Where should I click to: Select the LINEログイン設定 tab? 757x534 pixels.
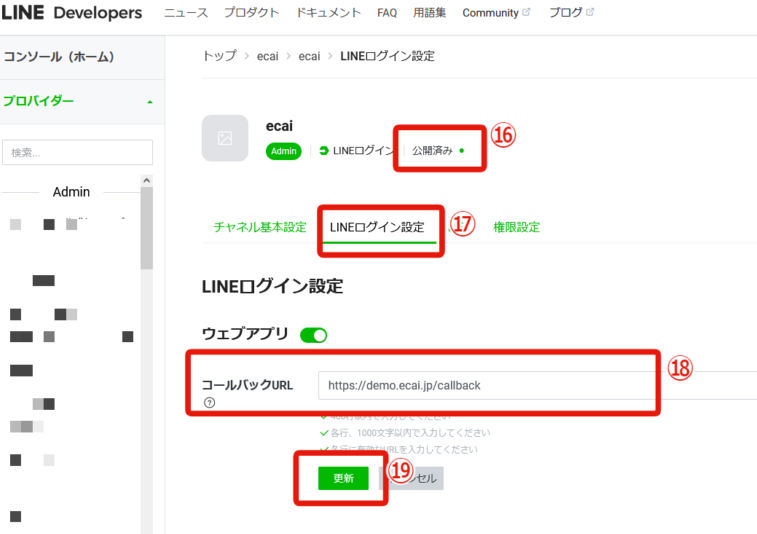coord(377,227)
